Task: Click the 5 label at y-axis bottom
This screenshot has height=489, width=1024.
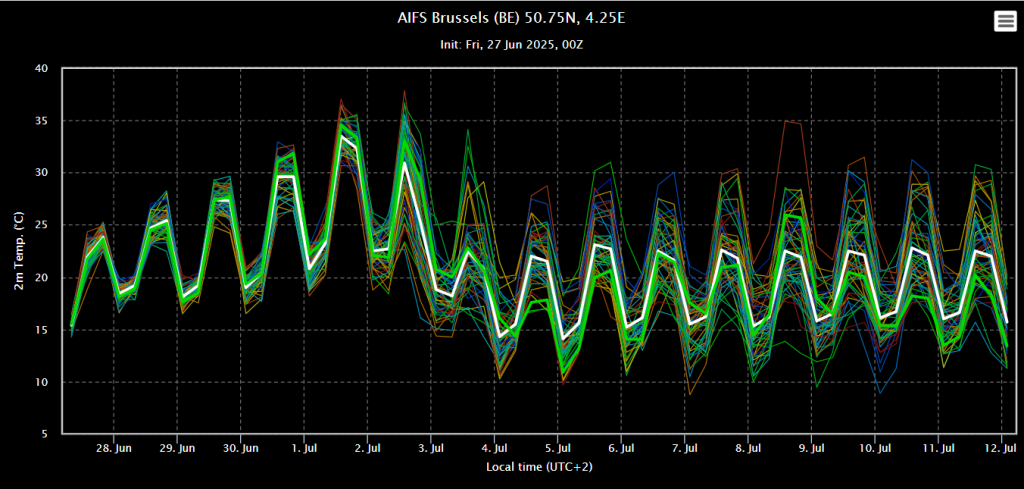Action: coord(44,434)
